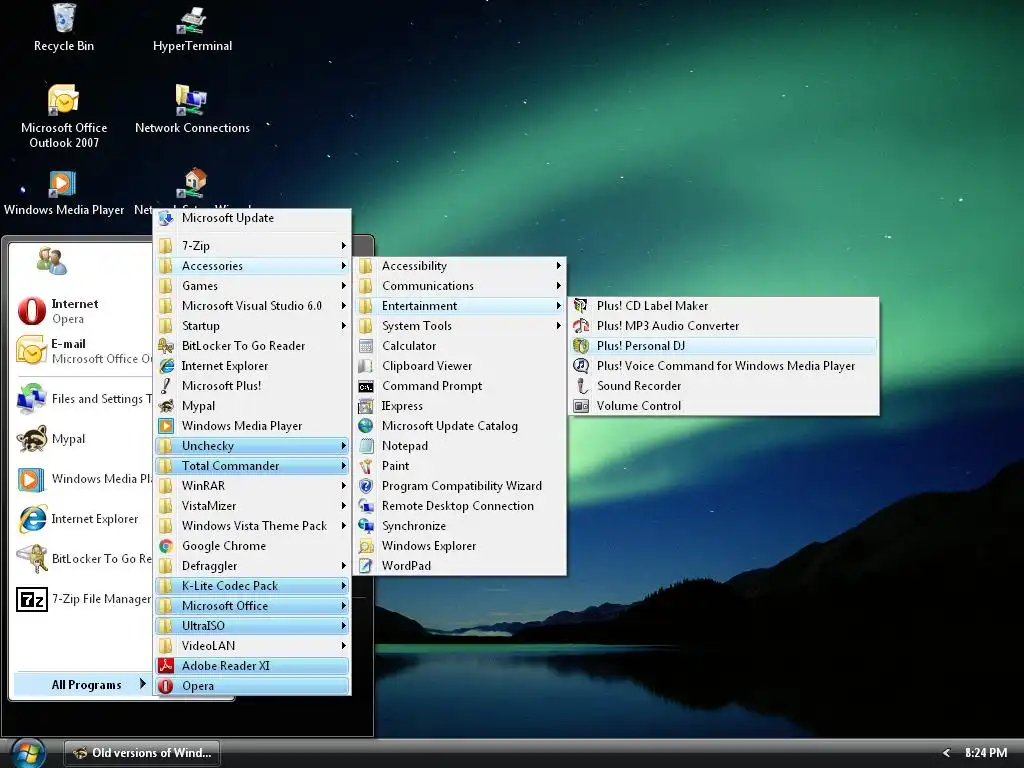The image size is (1024, 768).
Task: Click the Microsoft Update icon
Action: tap(166, 218)
